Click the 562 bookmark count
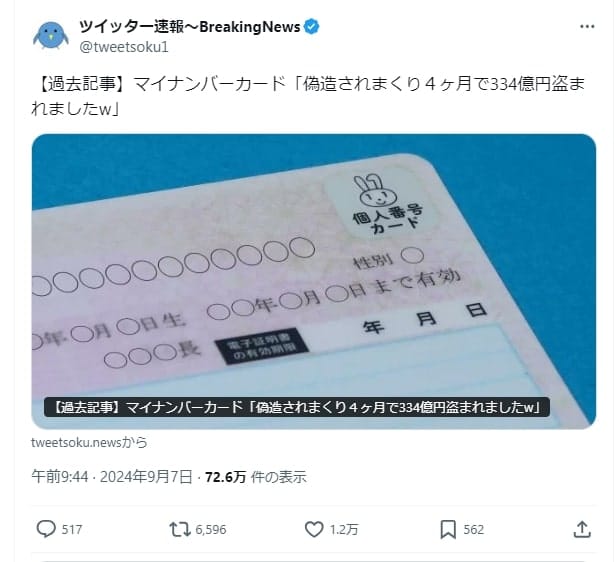This screenshot has width=614, height=562. 474,529
